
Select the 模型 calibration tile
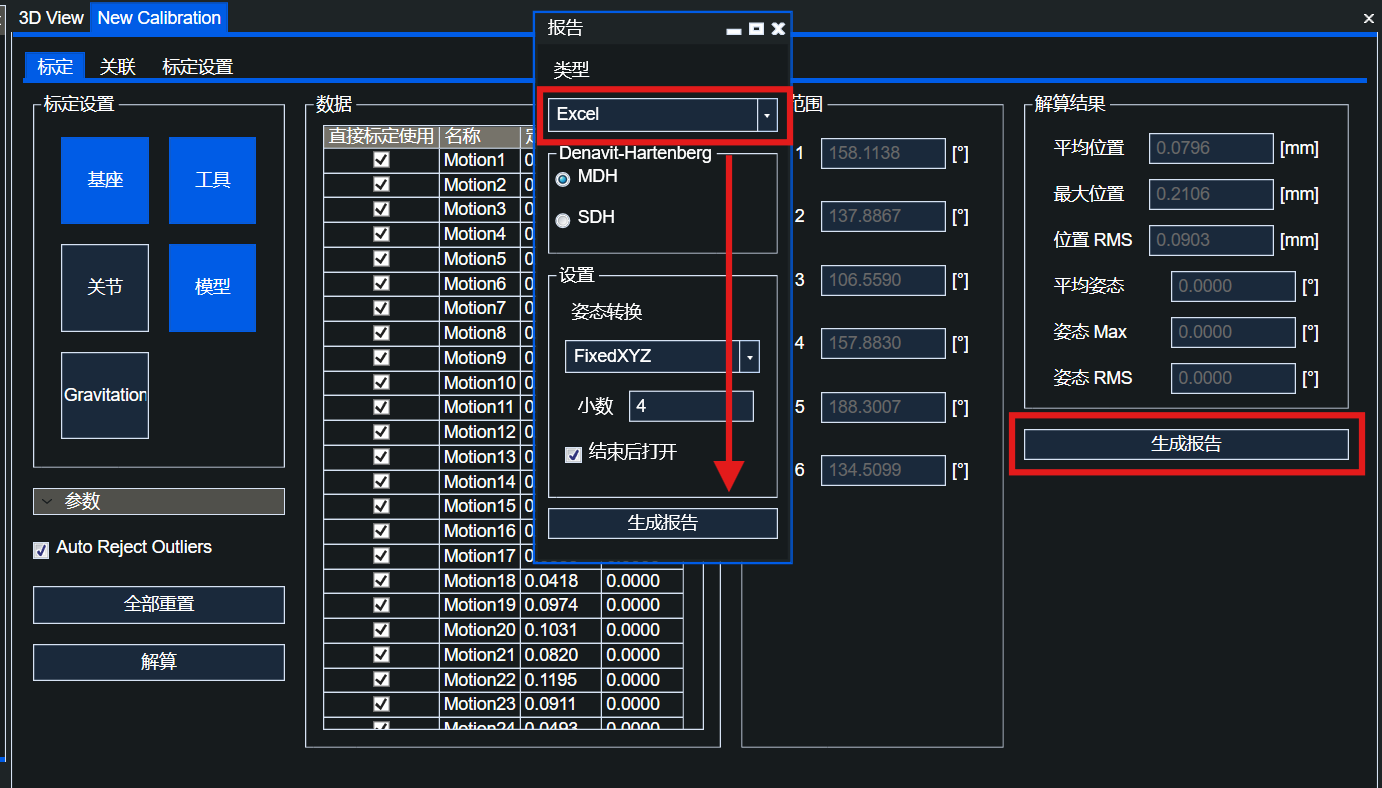tap(212, 288)
